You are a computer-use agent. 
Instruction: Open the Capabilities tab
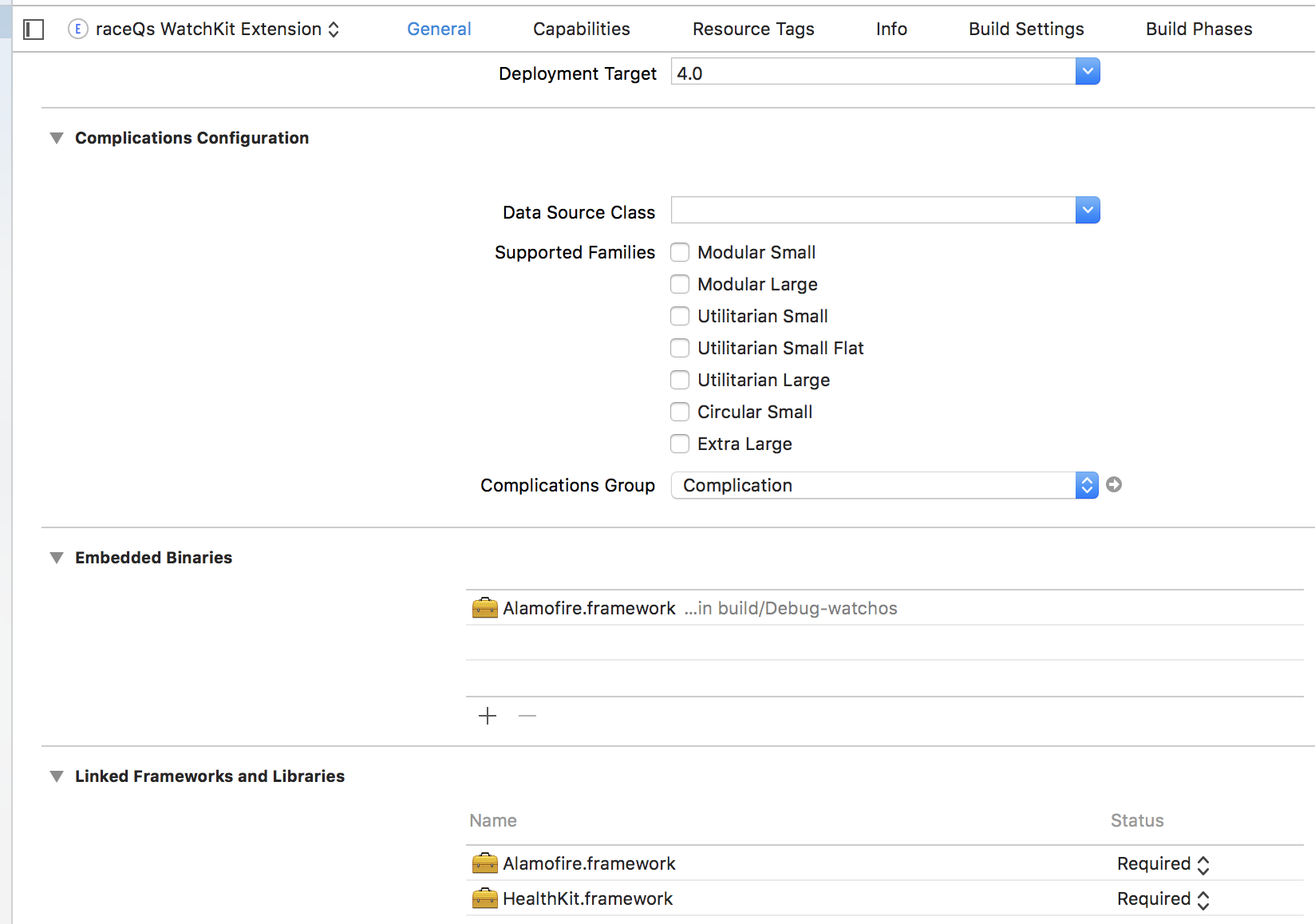[x=581, y=30]
